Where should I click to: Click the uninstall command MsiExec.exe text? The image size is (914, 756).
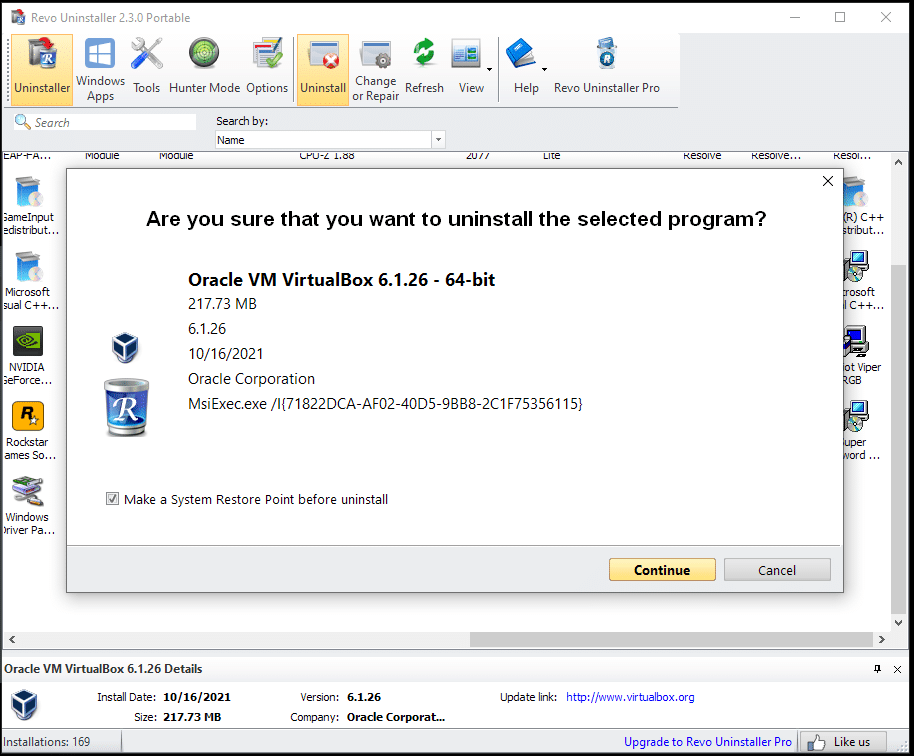point(385,404)
